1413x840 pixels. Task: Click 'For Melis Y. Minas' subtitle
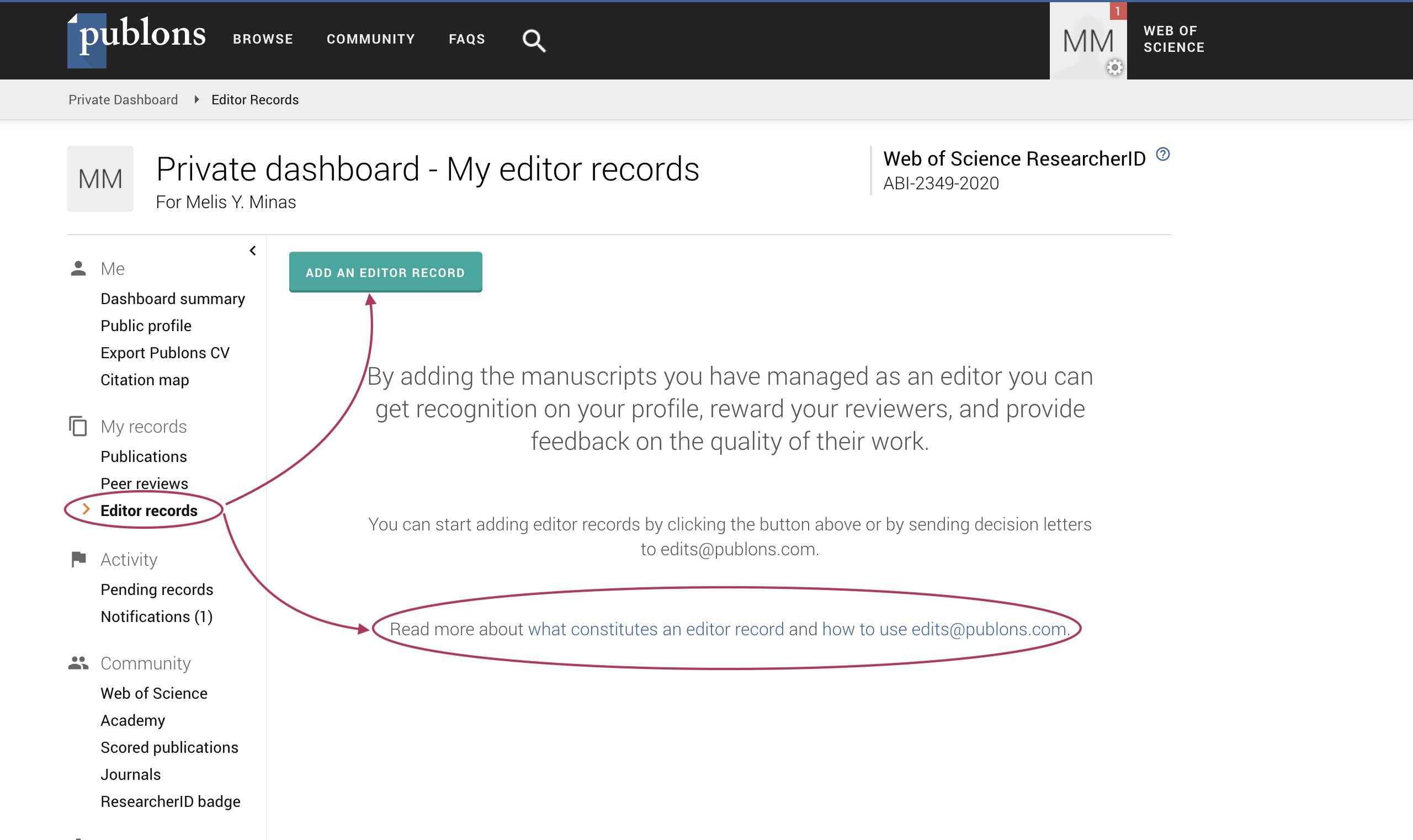(226, 202)
